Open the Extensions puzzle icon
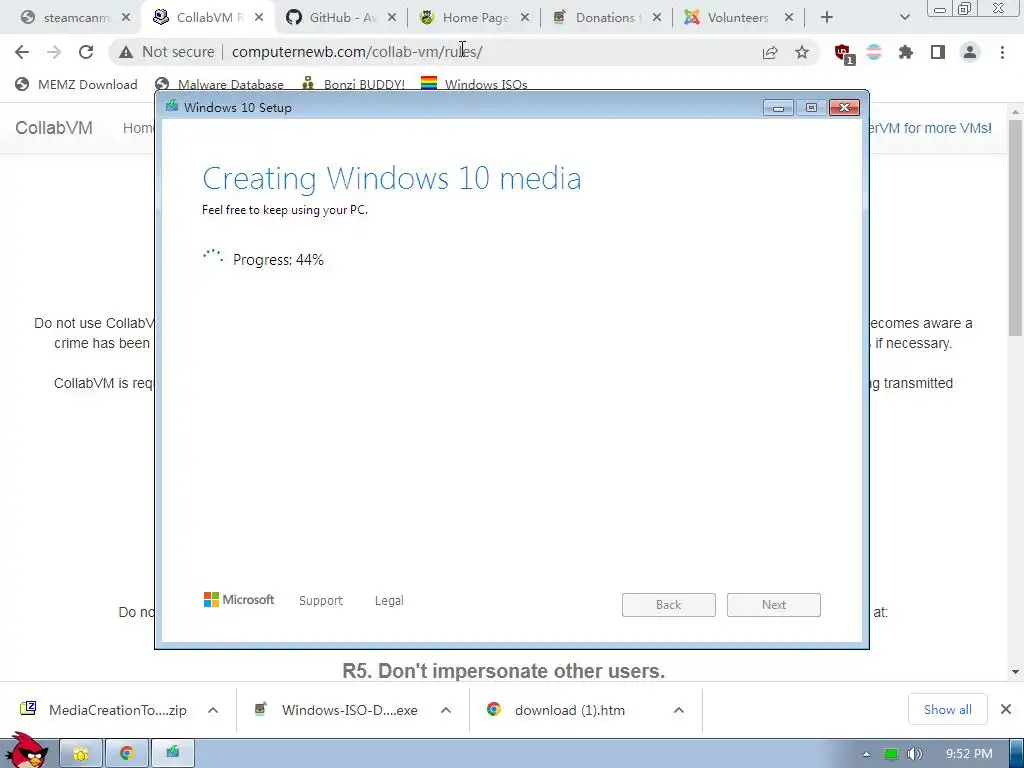1024x768 pixels. pos(906,53)
